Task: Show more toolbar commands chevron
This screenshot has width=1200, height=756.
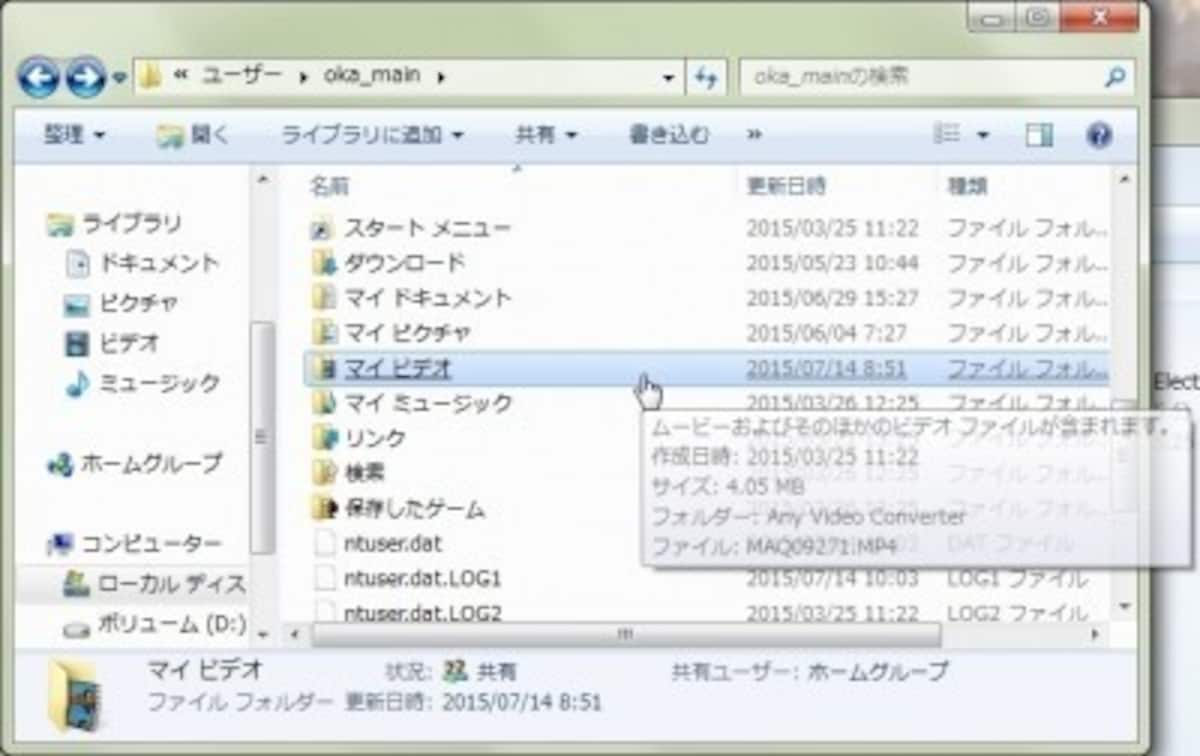Action: (754, 134)
